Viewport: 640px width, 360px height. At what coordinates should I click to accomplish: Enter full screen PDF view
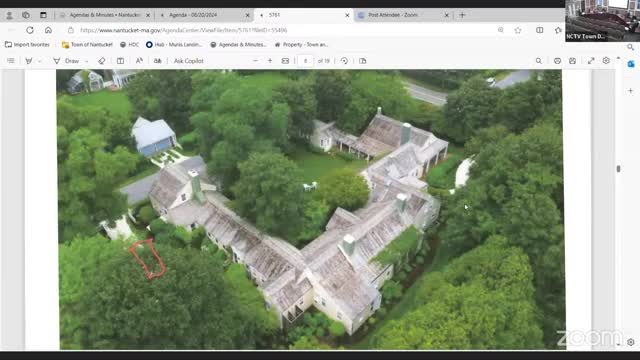[x=591, y=61]
